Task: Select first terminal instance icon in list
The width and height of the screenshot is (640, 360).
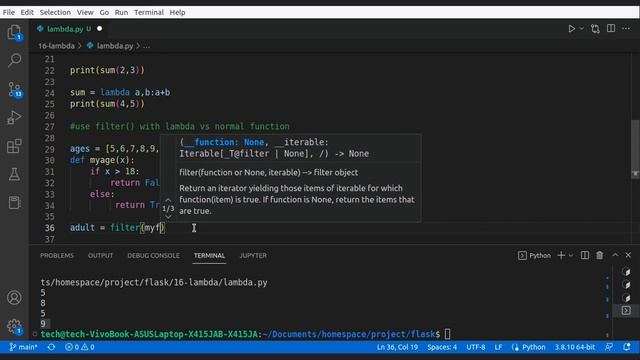Action: (x=627, y=272)
